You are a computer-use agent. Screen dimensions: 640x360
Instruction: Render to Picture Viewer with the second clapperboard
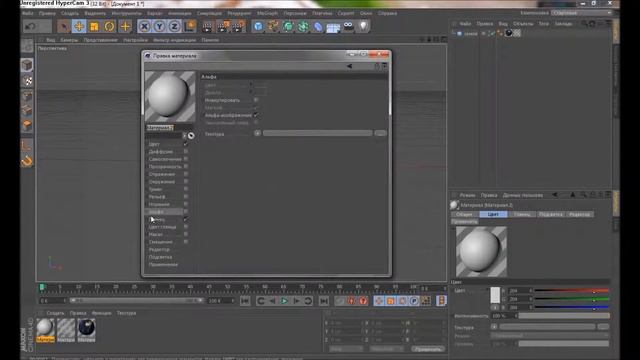pos(223,27)
